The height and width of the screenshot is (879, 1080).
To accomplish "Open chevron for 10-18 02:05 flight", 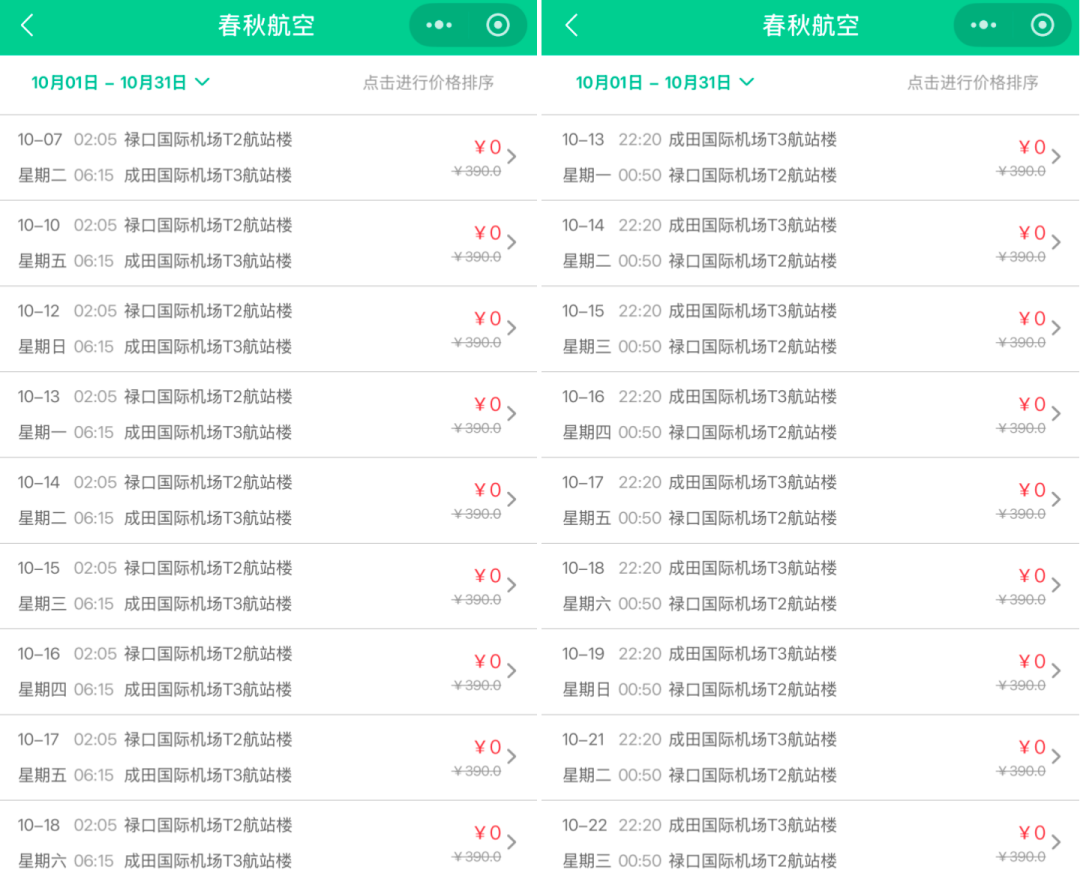I will tap(512, 842).
